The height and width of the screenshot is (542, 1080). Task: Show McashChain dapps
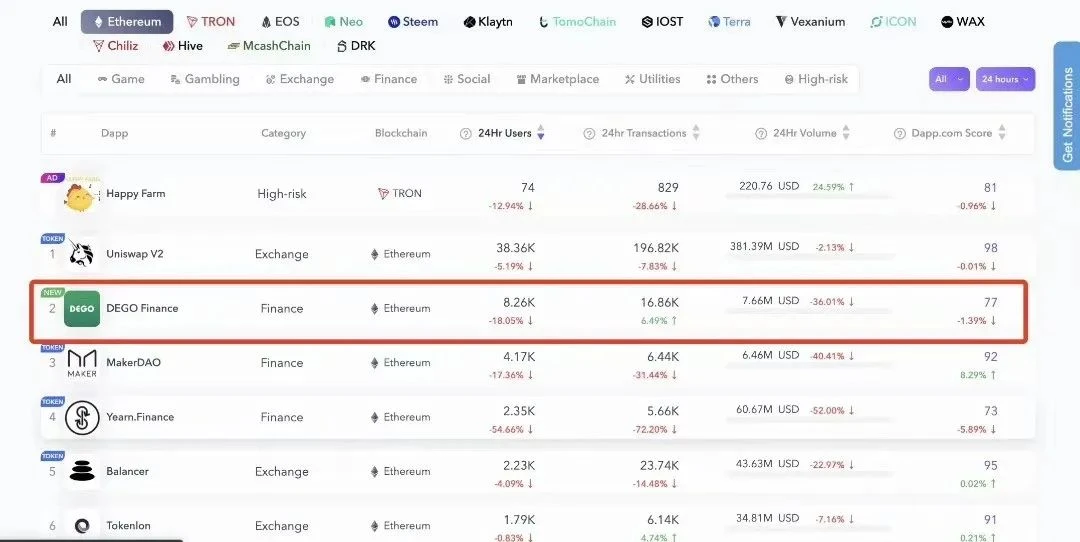269,46
